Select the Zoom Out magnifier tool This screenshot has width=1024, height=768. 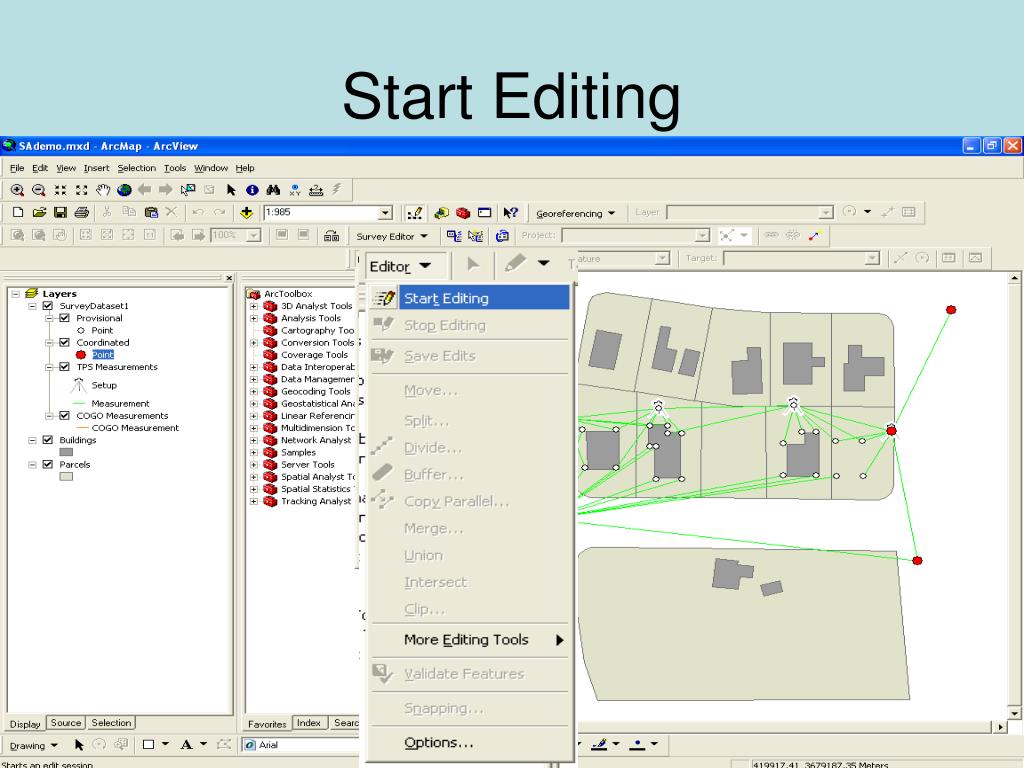tap(39, 190)
